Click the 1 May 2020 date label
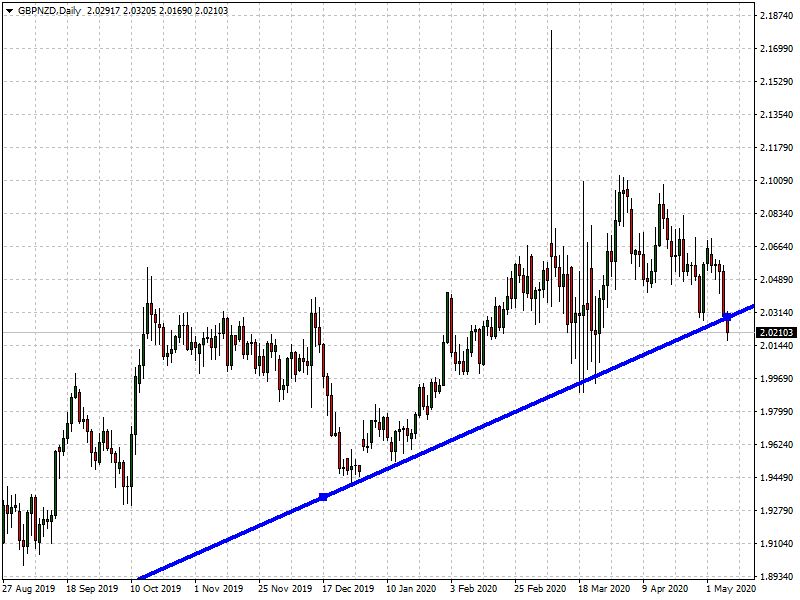This screenshot has width=800, height=600. [731, 588]
